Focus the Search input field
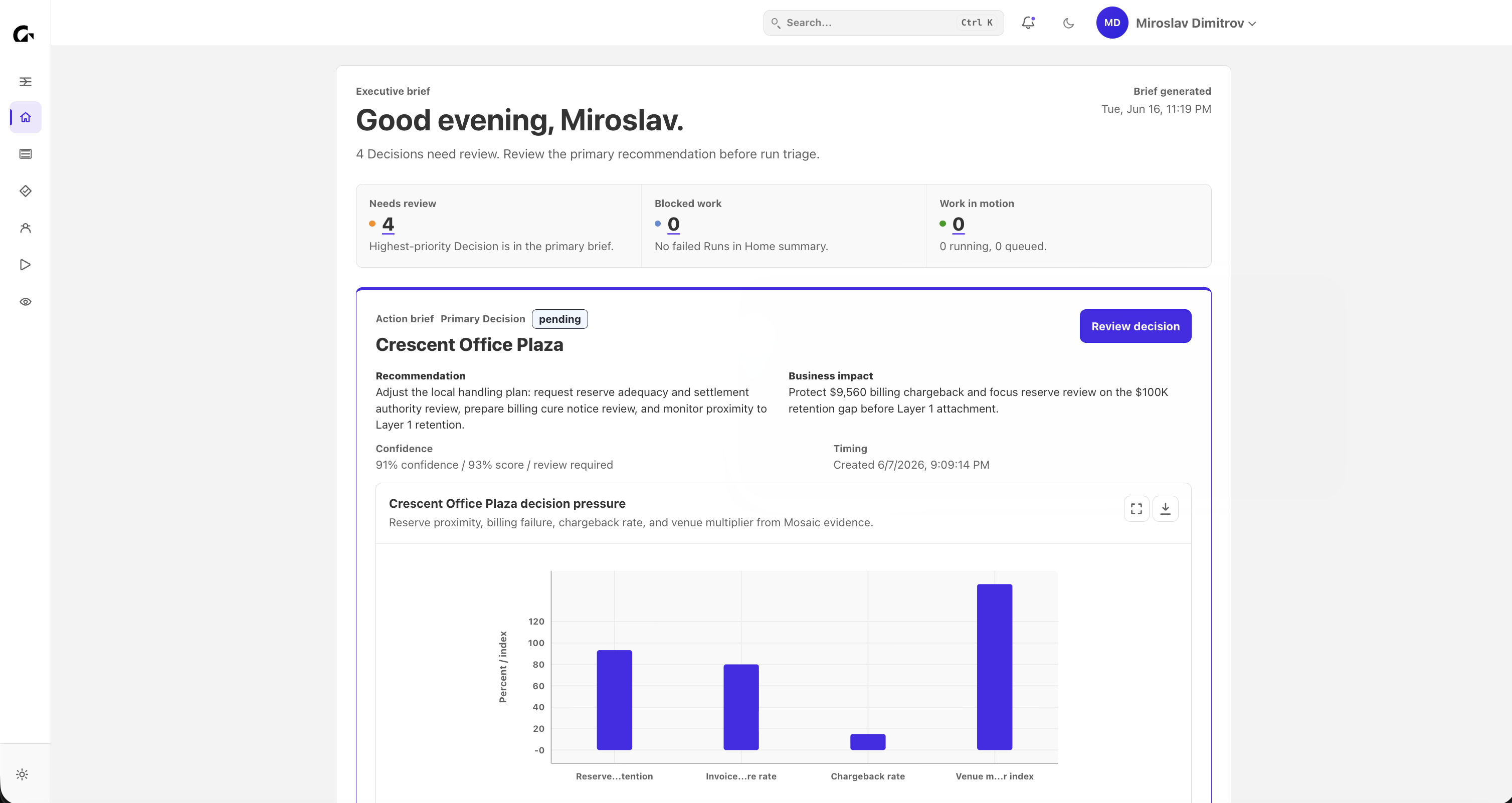This screenshot has height=803, width=1512. click(x=883, y=23)
